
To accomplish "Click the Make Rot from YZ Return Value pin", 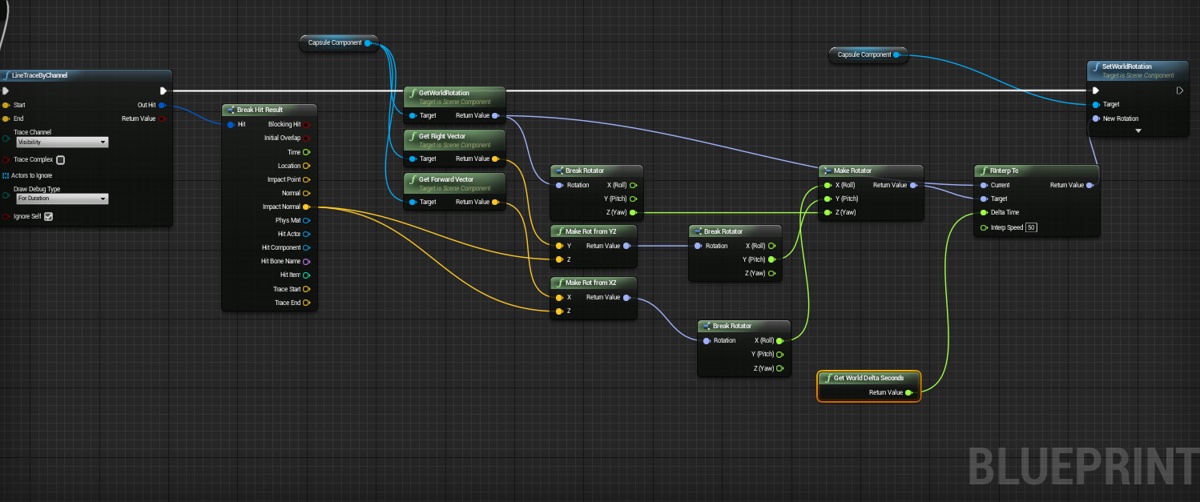I will point(626,245).
